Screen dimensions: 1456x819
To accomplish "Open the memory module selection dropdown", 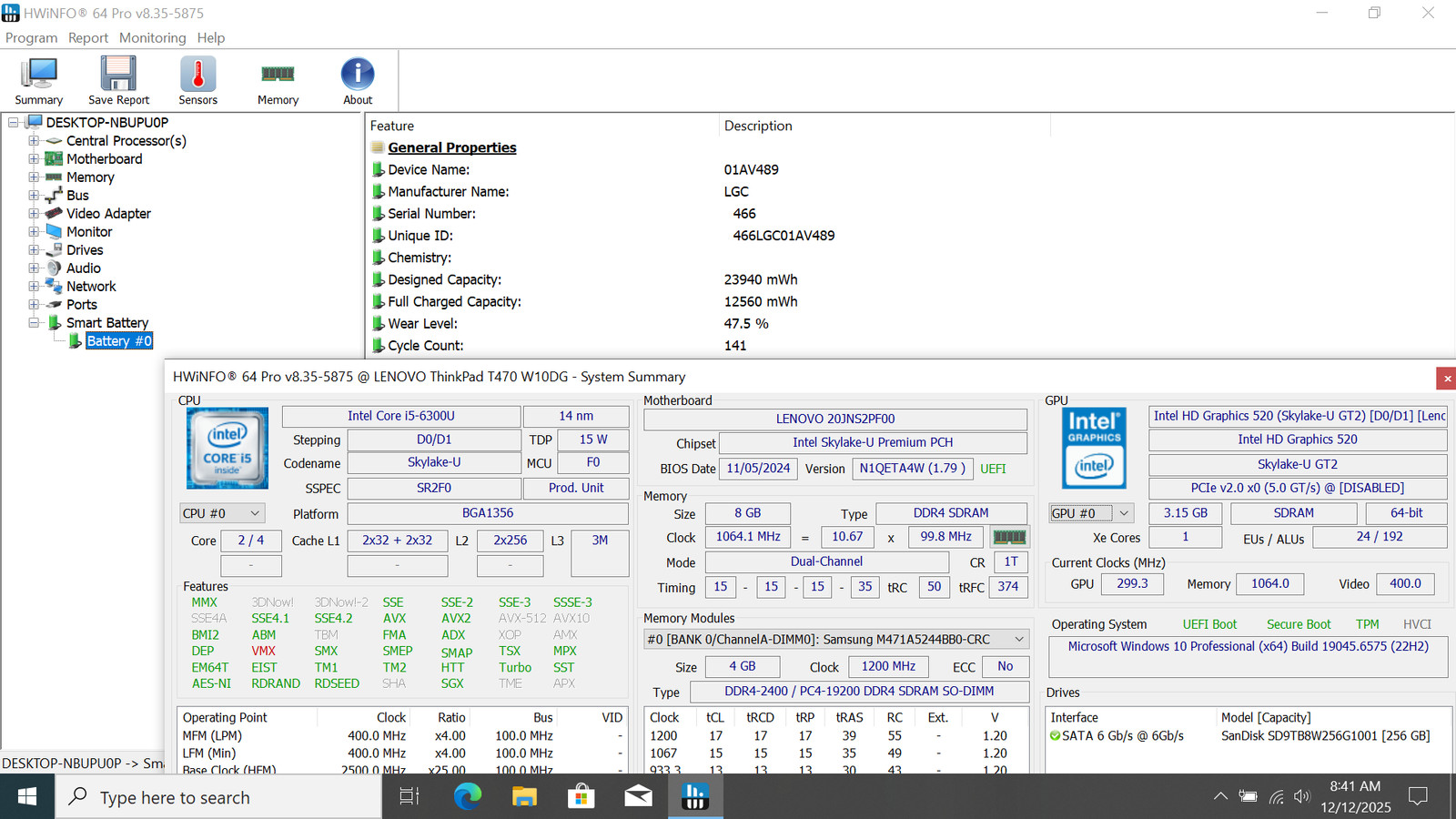I will click(x=836, y=639).
